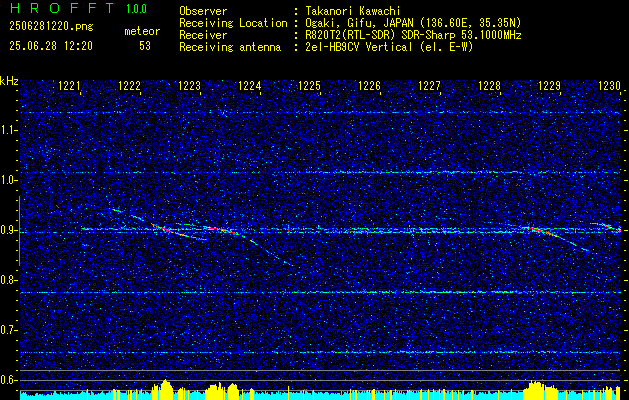Click location text Ogaki, Gifu, JAPAN

[360, 23]
